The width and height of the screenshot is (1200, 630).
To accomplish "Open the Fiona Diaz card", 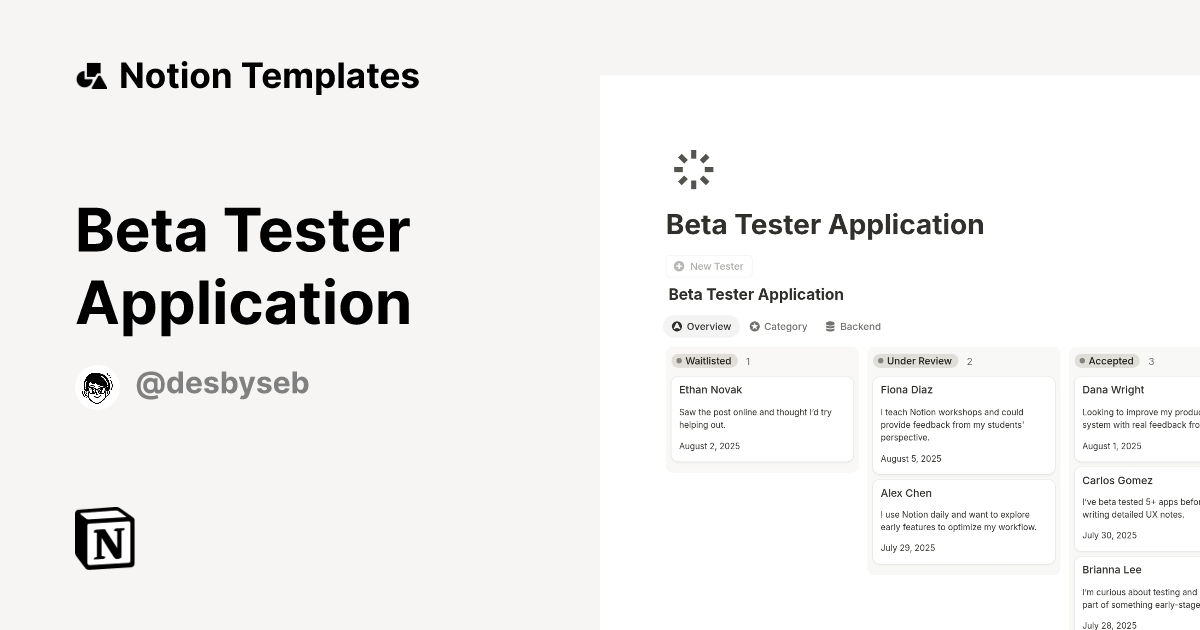I will [x=963, y=424].
